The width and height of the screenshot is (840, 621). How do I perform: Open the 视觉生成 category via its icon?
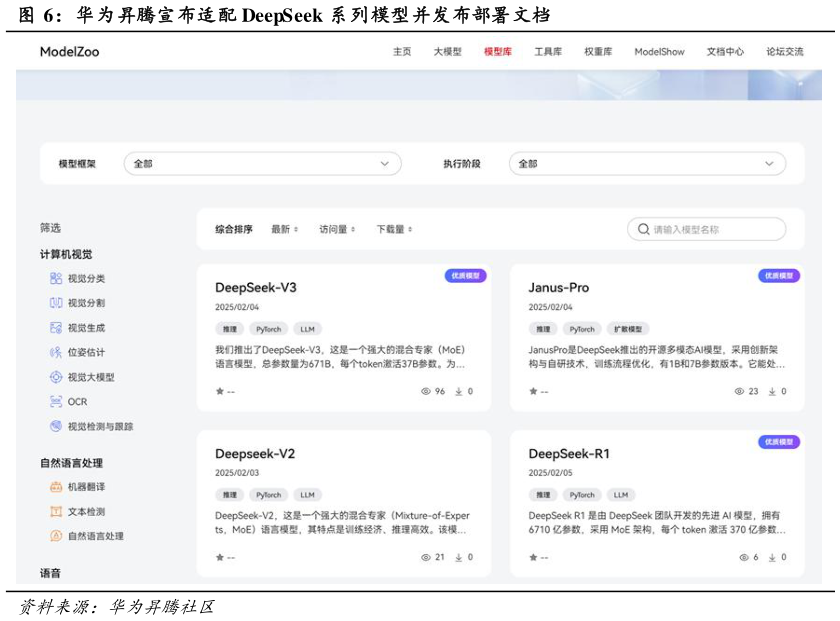coord(58,328)
